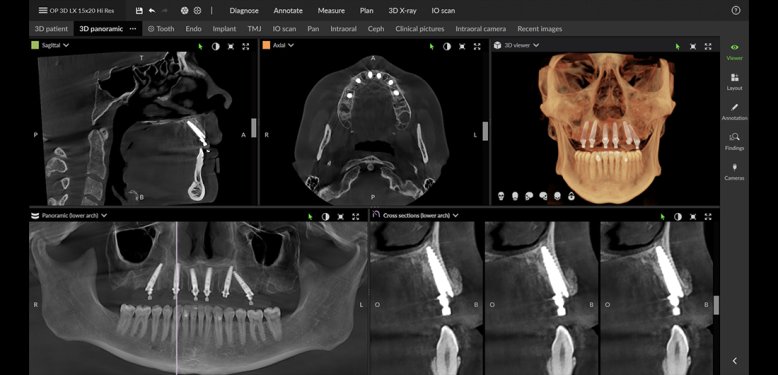Open the Annotate menu
Image resolution: width=778 pixels, height=375 pixels.
(287, 10)
